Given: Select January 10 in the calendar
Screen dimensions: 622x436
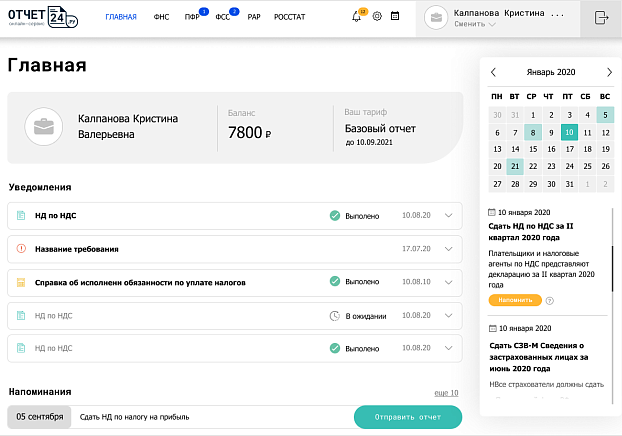Looking at the screenshot, I should (569, 133).
